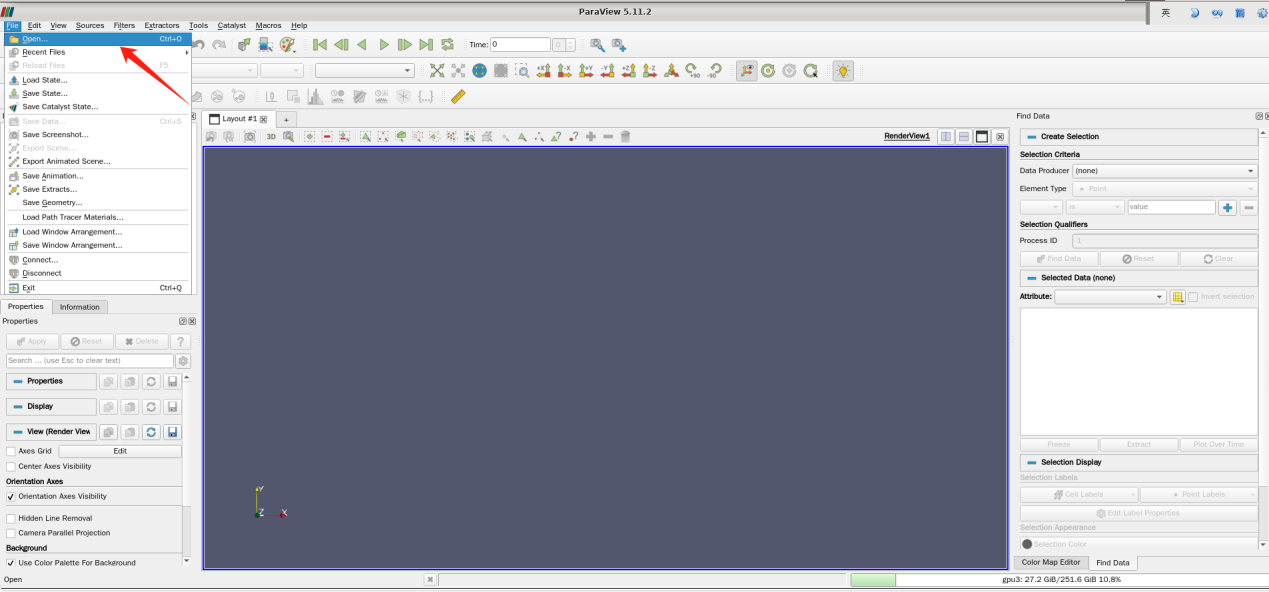The height and width of the screenshot is (592, 1269).
Task: Click the Play animation button
Action: pyautogui.click(x=383, y=45)
